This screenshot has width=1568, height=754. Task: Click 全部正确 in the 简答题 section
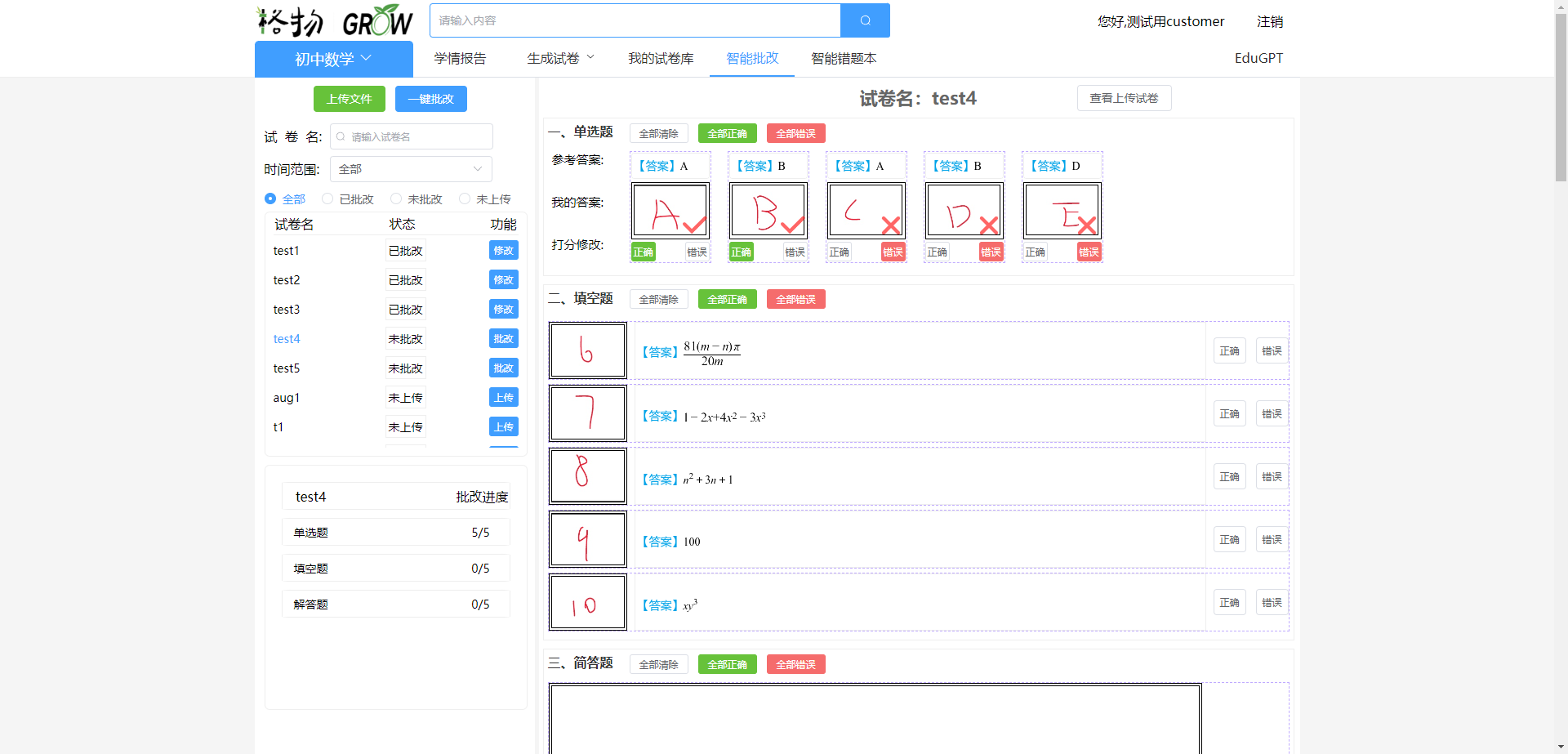pos(728,664)
